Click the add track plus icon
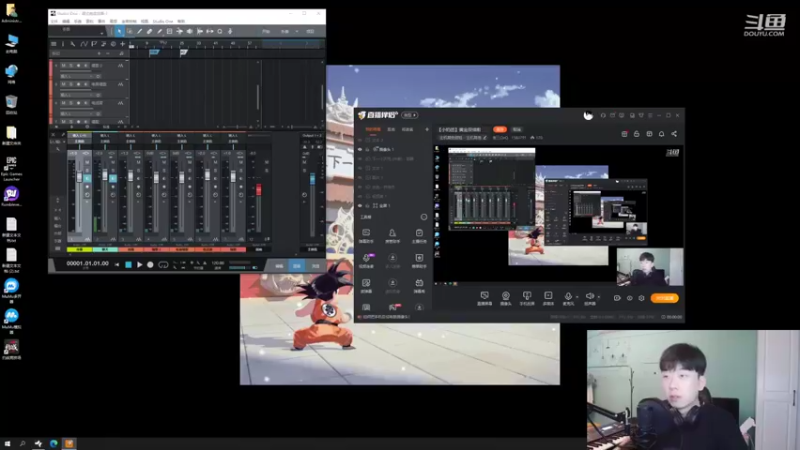The width and height of the screenshot is (800, 450). 122,44
